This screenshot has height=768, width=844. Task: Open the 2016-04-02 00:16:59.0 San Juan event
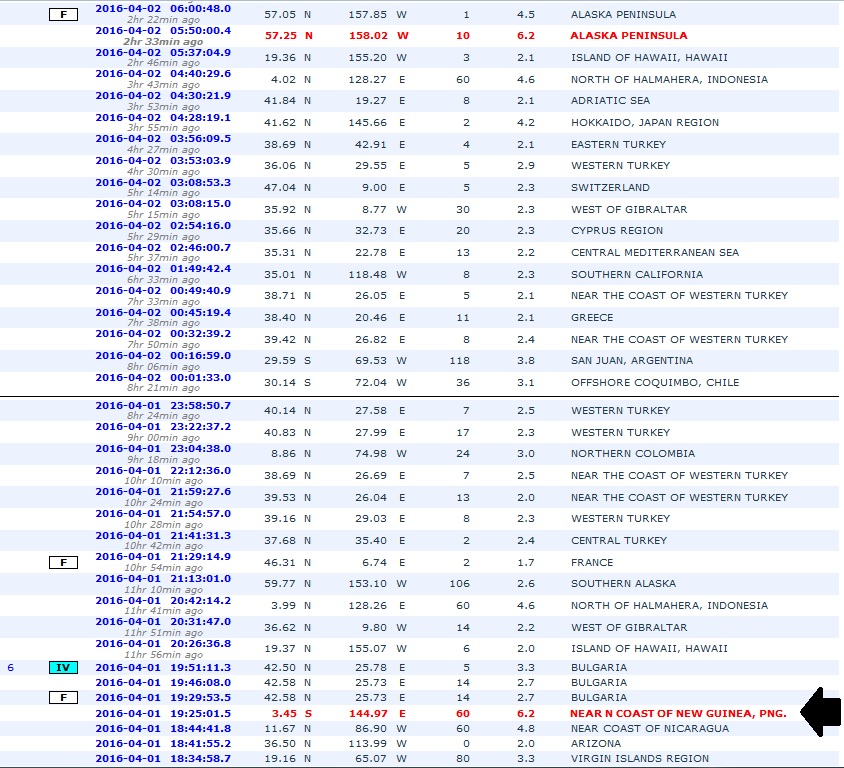[x=163, y=356]
